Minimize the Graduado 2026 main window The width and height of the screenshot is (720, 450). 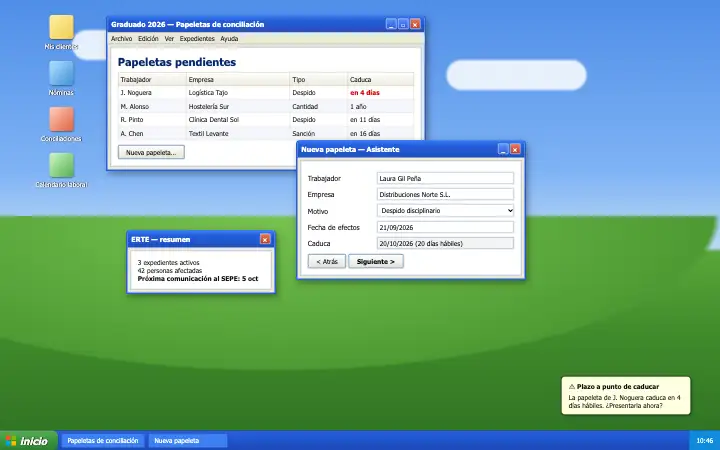tap(391, 24)
